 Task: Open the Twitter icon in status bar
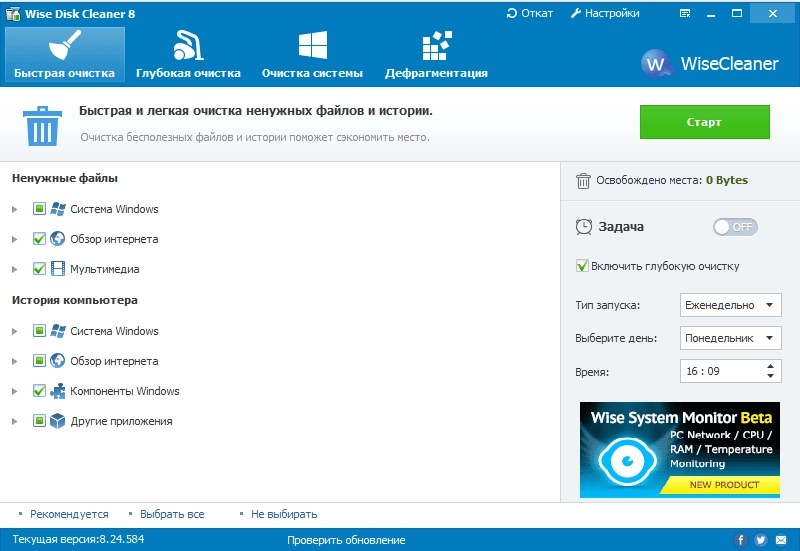pos(761,540)
